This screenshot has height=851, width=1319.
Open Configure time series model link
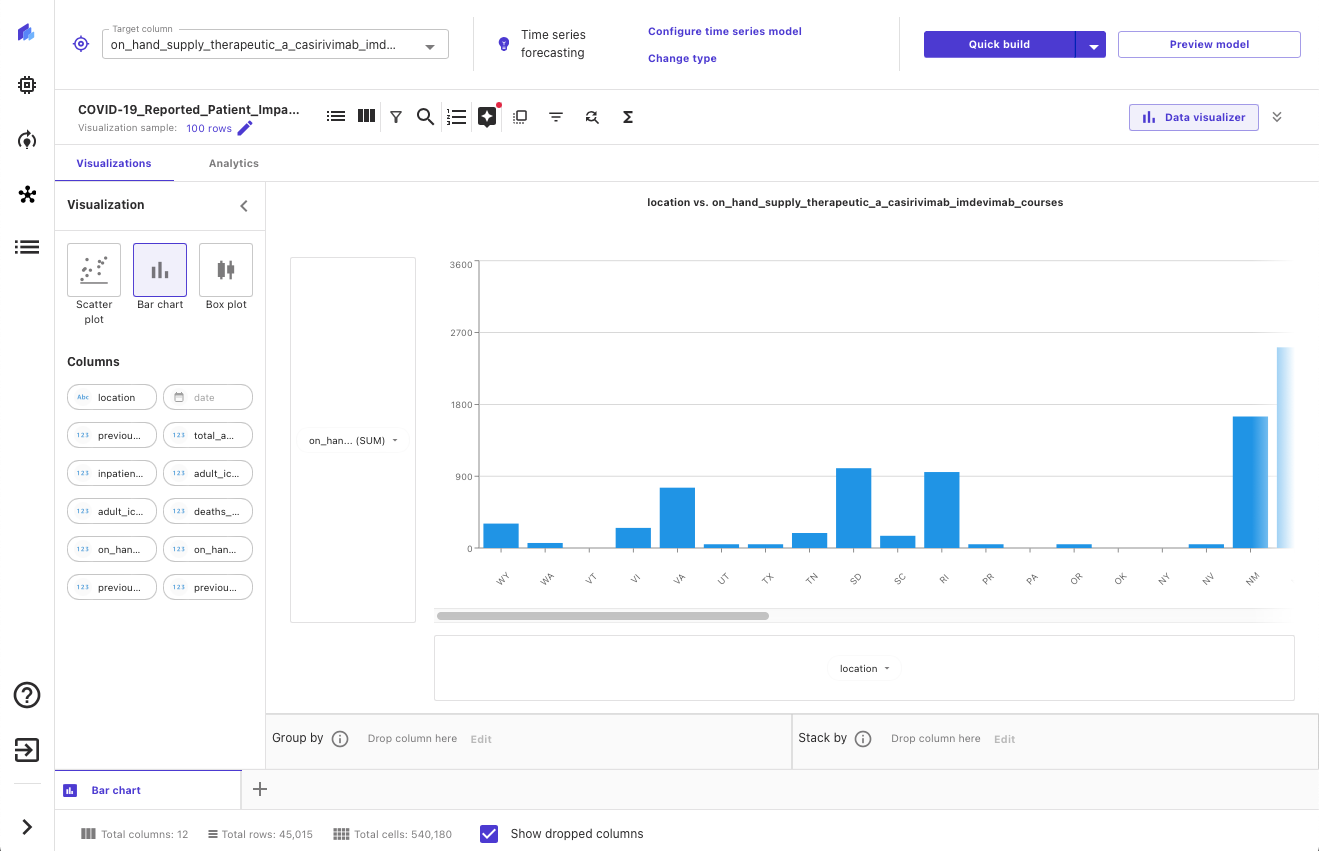pos(724,31)
